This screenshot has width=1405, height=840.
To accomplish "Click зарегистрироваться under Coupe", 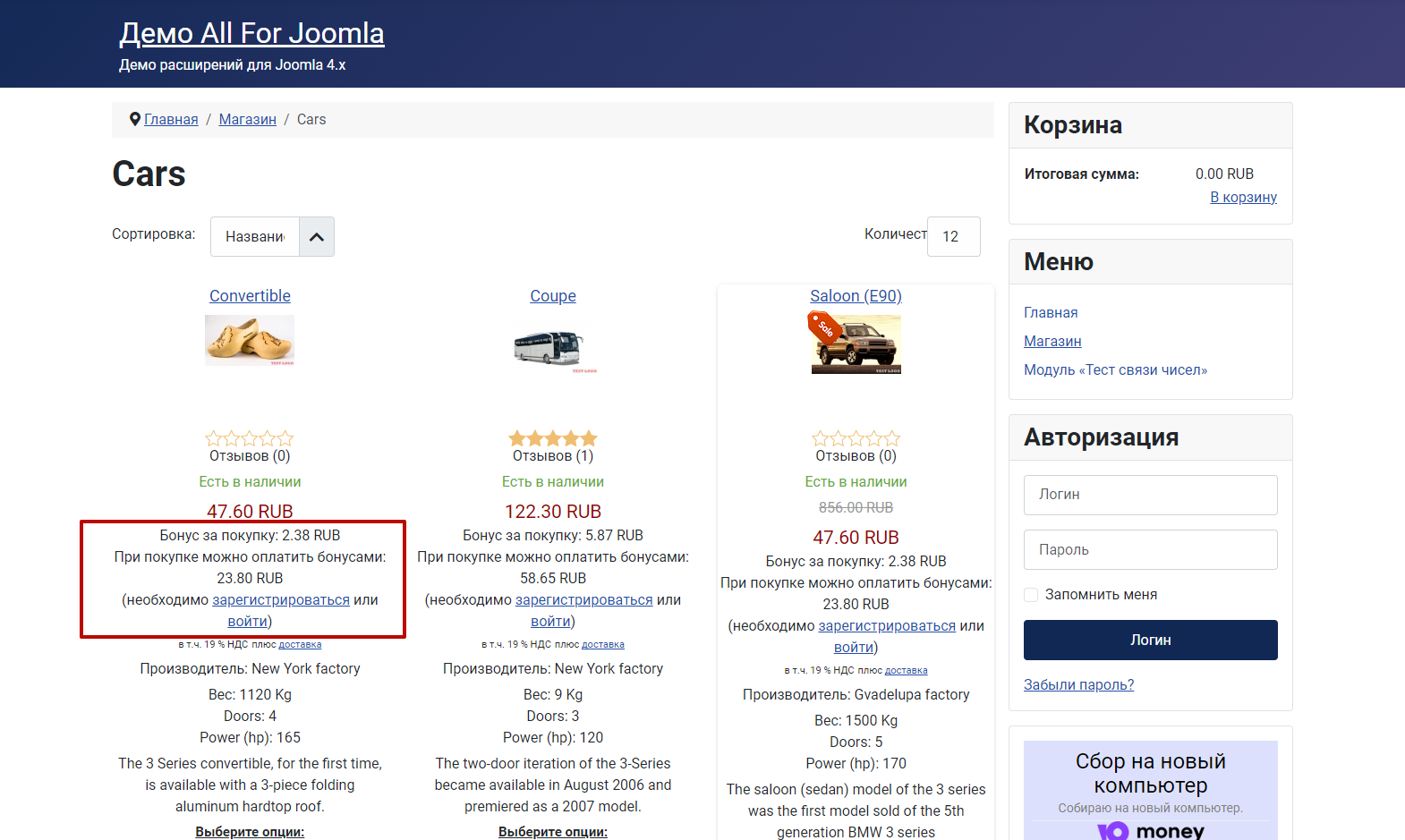I will [x=584, y=600].
